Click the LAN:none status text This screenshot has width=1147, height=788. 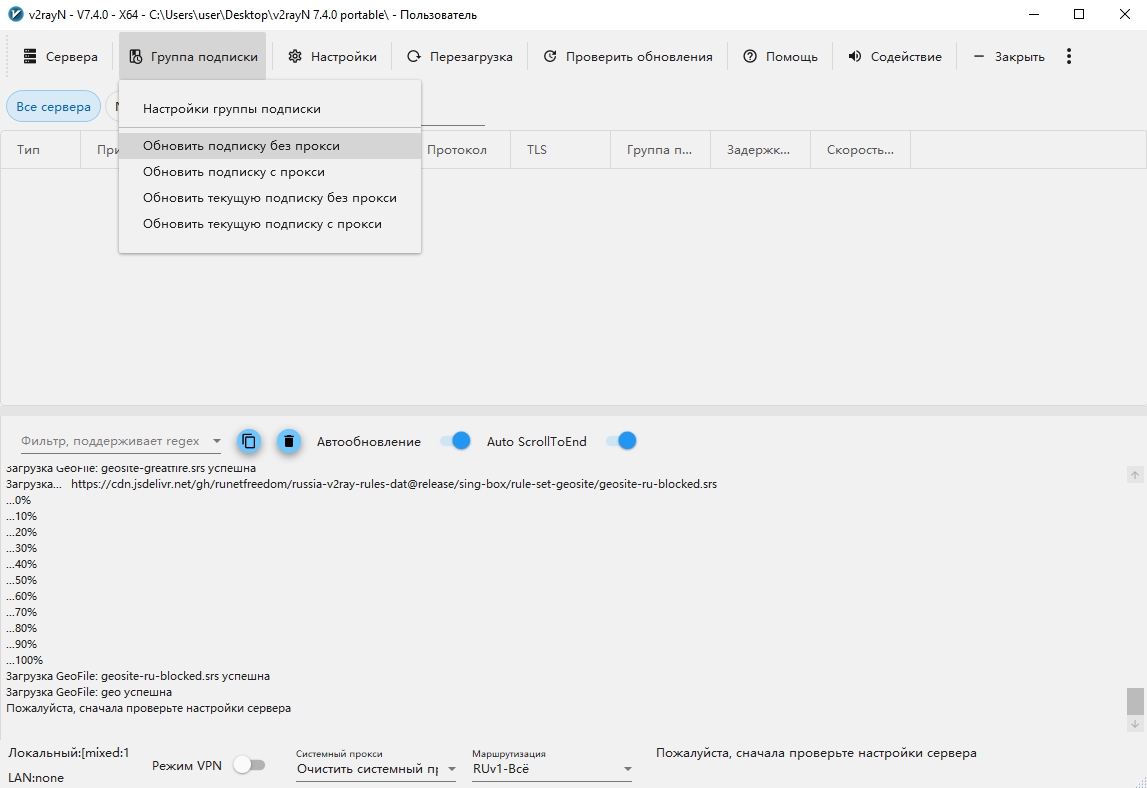tap(36, 778)
